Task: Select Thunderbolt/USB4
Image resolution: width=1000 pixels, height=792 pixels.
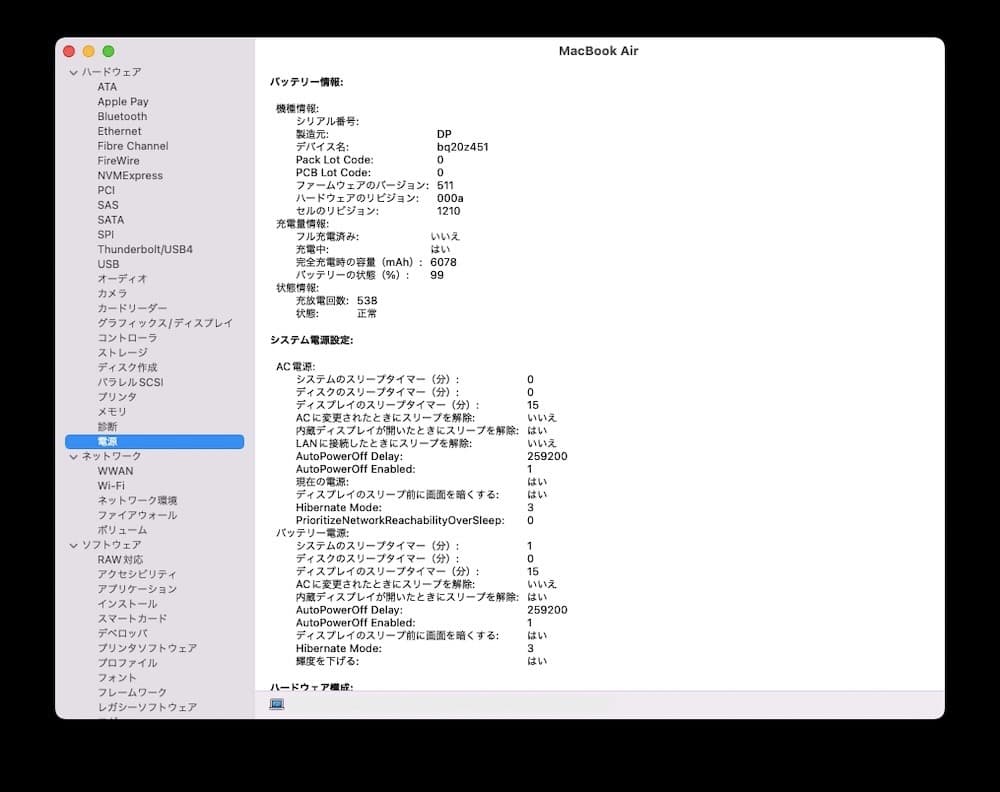Action: (143, 249)
